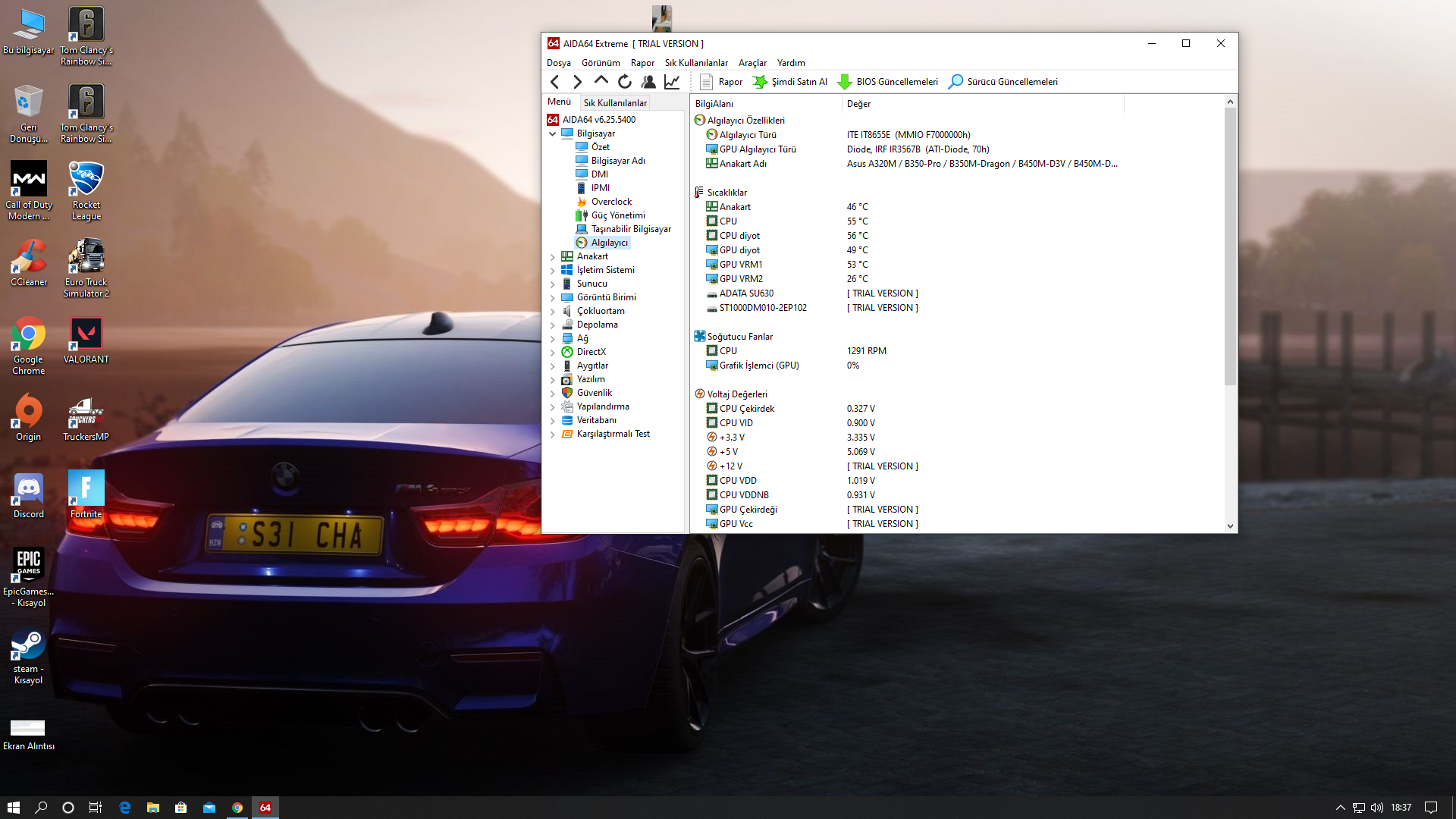Image resolution: width=1456 pixels, height=819 pixels.
Task: Click scrollbar up arrow in sensor list
Action: tap(1230, 102)
